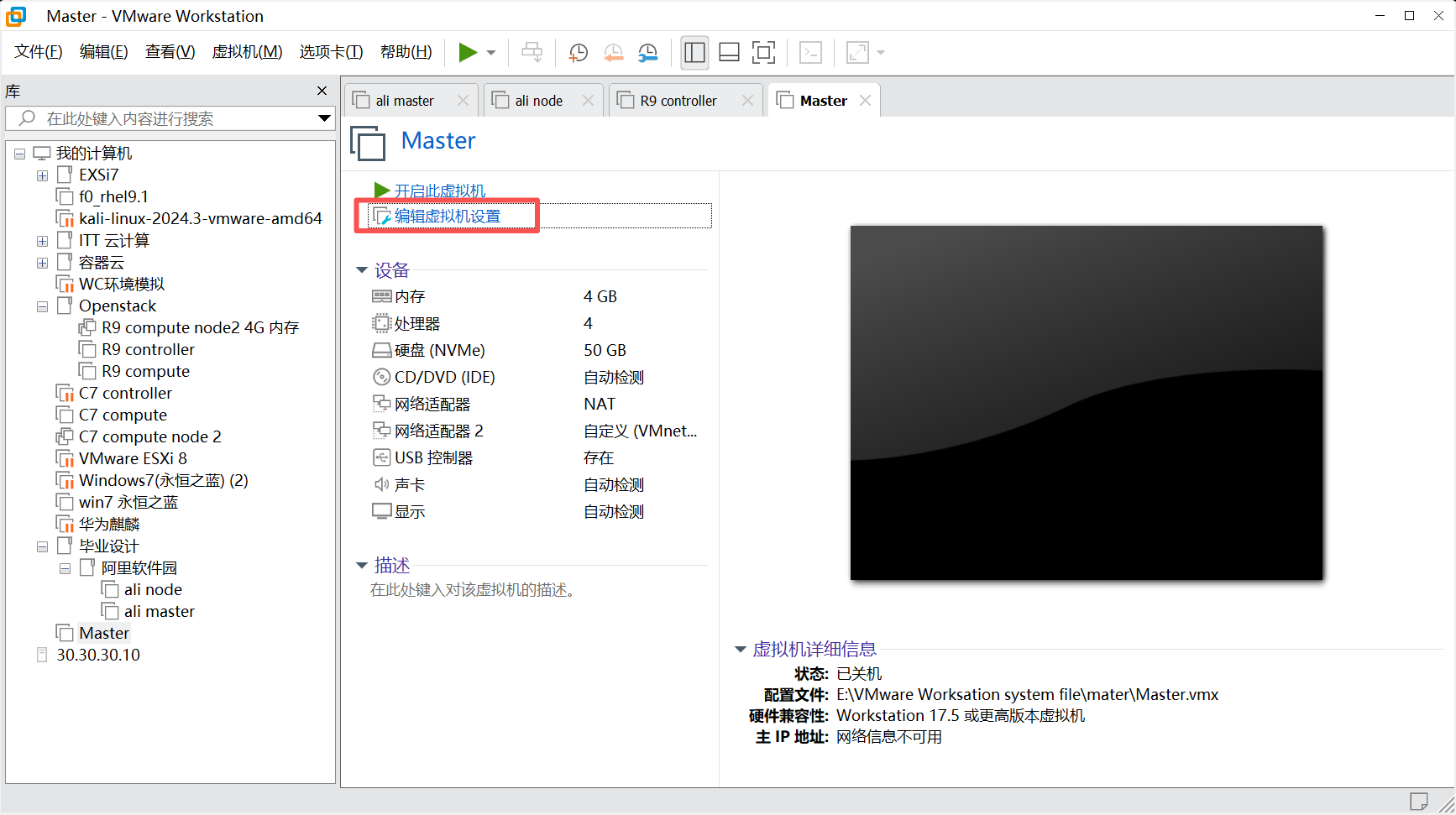
Task: Click the black VM screen thumbnail
Action: click(1087, 403)
